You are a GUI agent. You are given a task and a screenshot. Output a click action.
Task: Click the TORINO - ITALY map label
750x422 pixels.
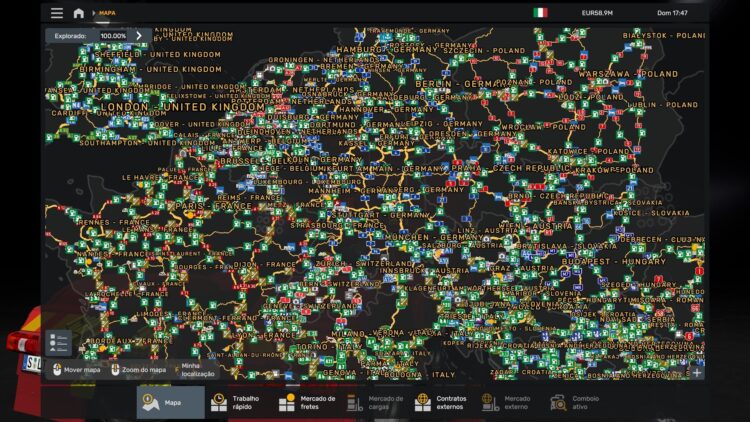[329, 346]
